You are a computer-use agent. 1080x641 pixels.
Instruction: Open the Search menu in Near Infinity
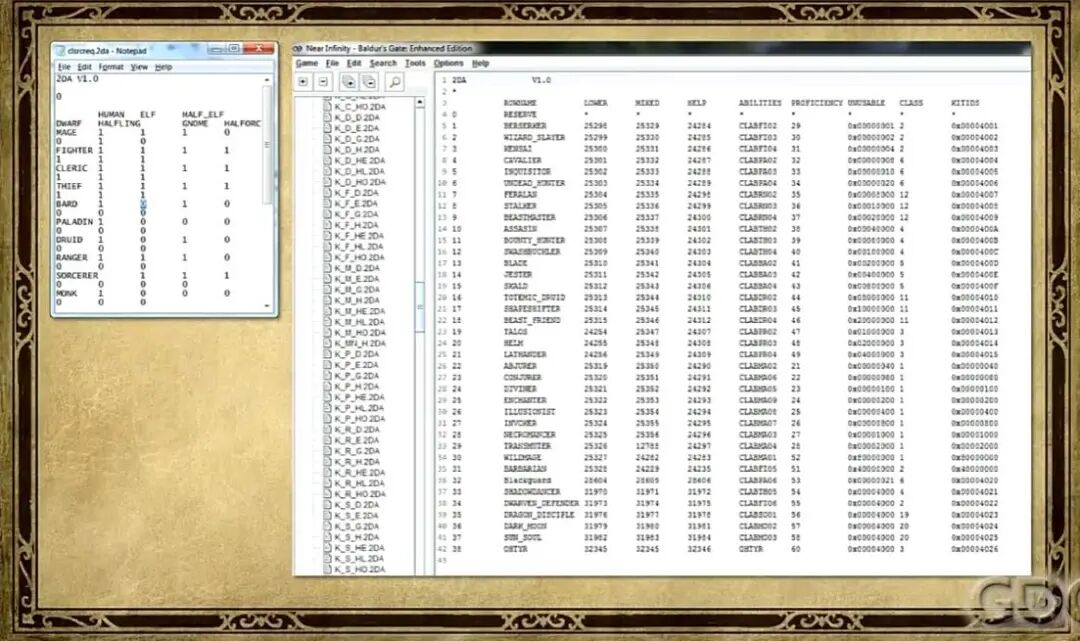[x=383, y=63]
